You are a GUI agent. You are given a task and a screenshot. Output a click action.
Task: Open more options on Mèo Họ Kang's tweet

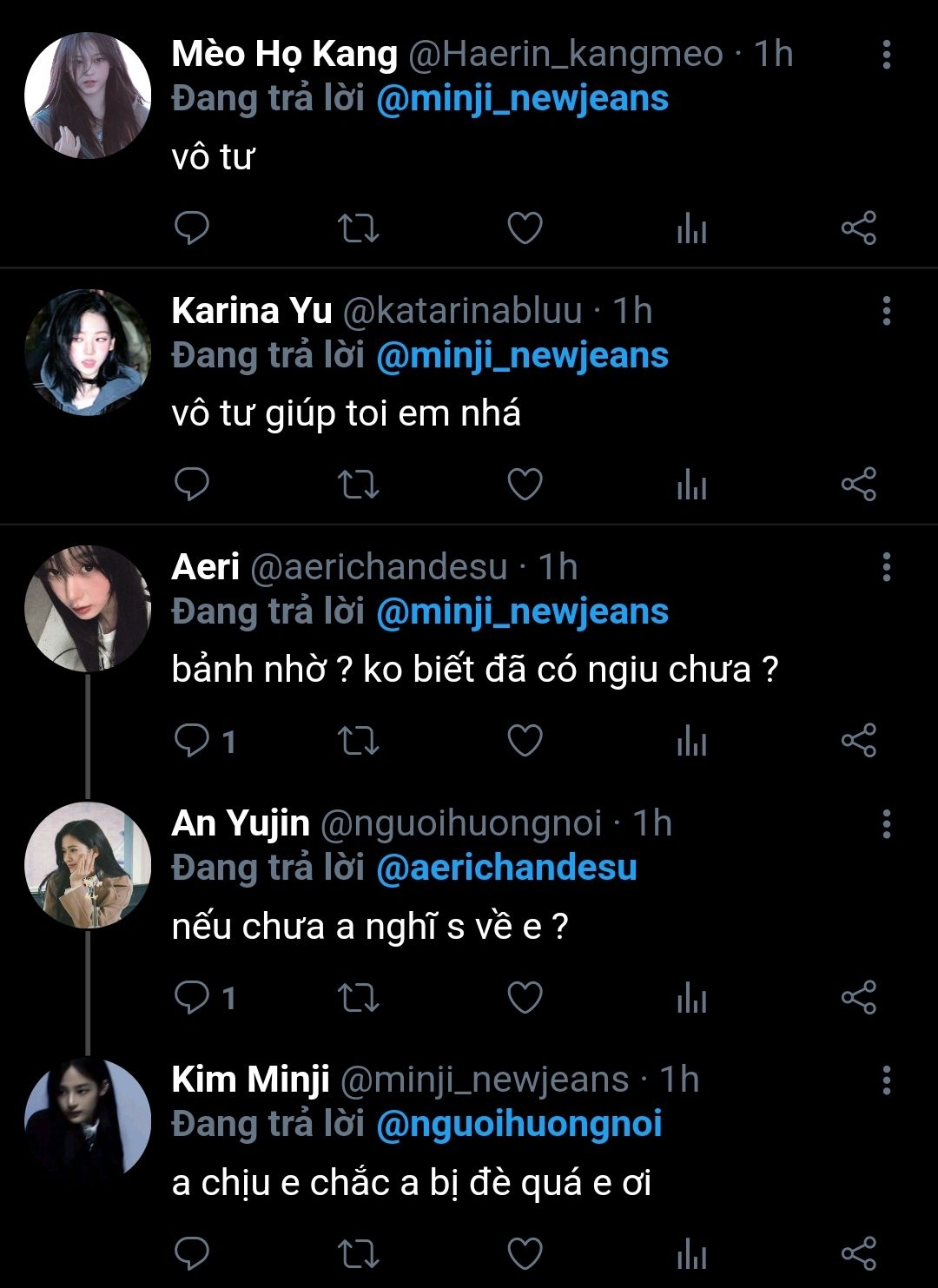886,55
